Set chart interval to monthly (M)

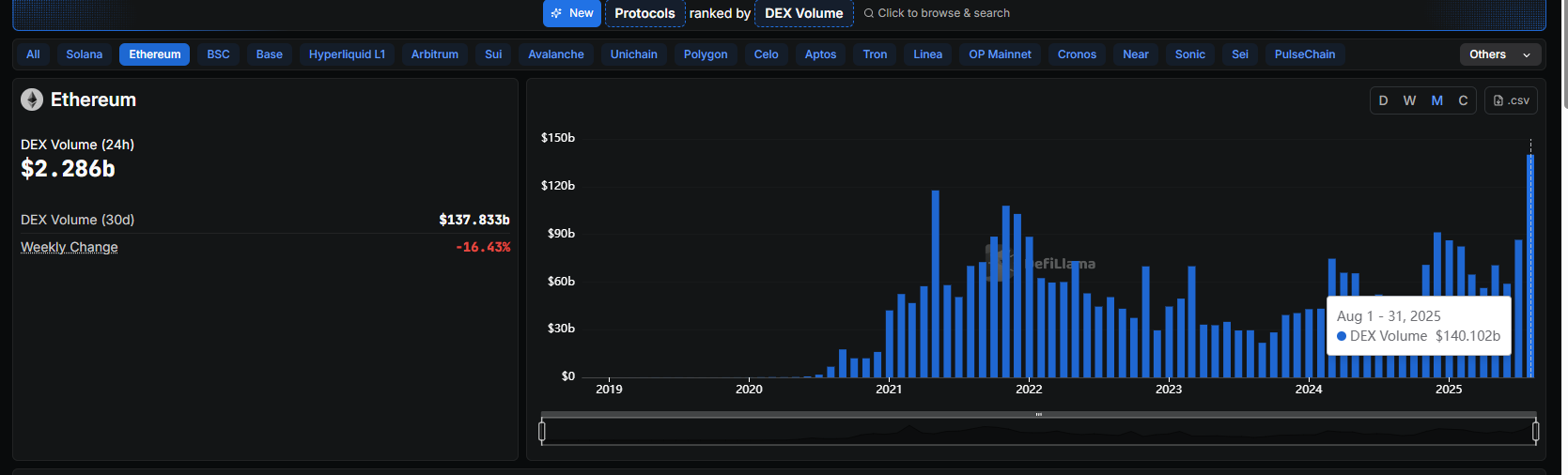click(x=1437, y=100)
